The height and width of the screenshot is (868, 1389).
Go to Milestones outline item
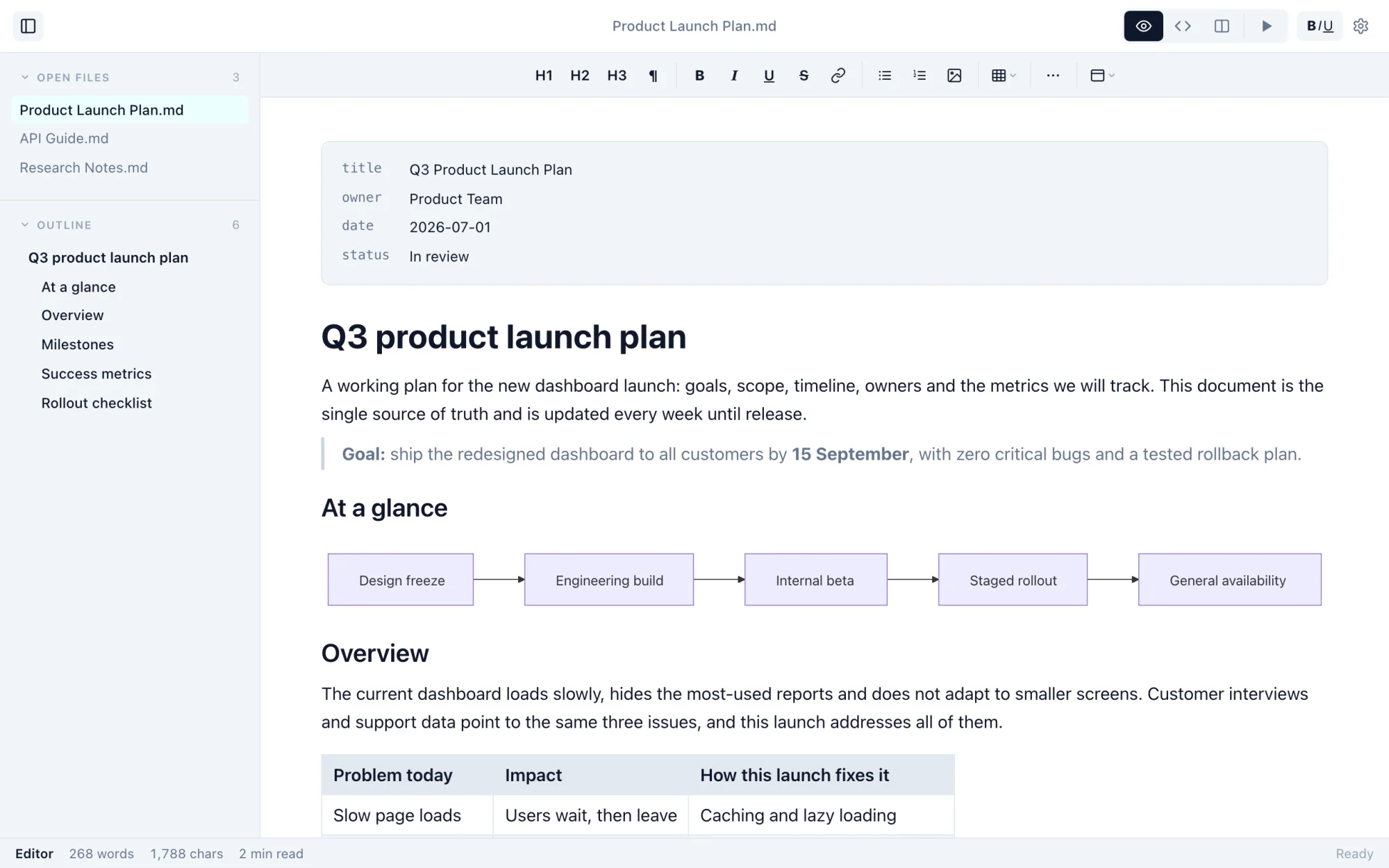(77, 344)
